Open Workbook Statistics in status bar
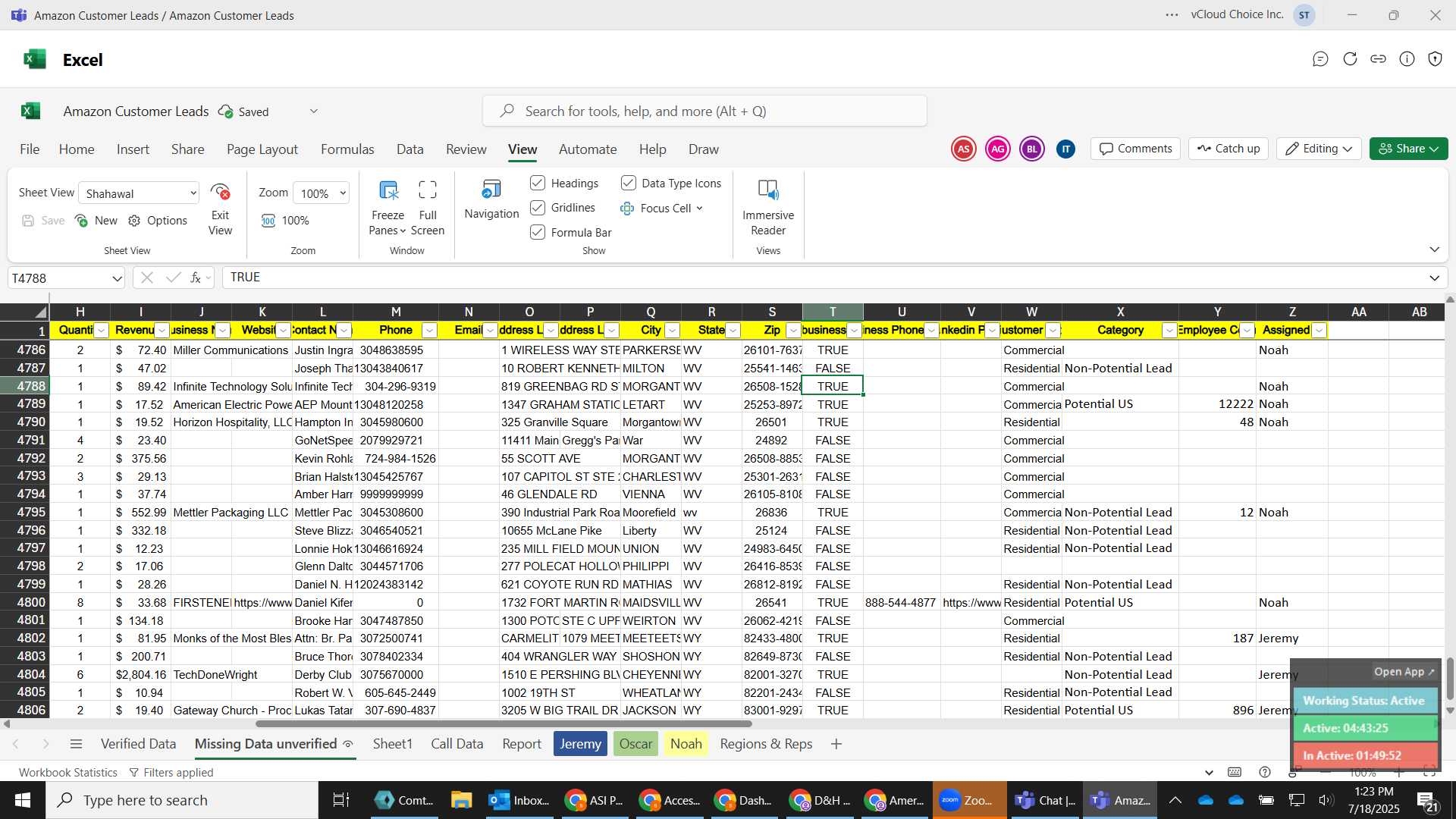The image size is (1456, 819). 68,772
